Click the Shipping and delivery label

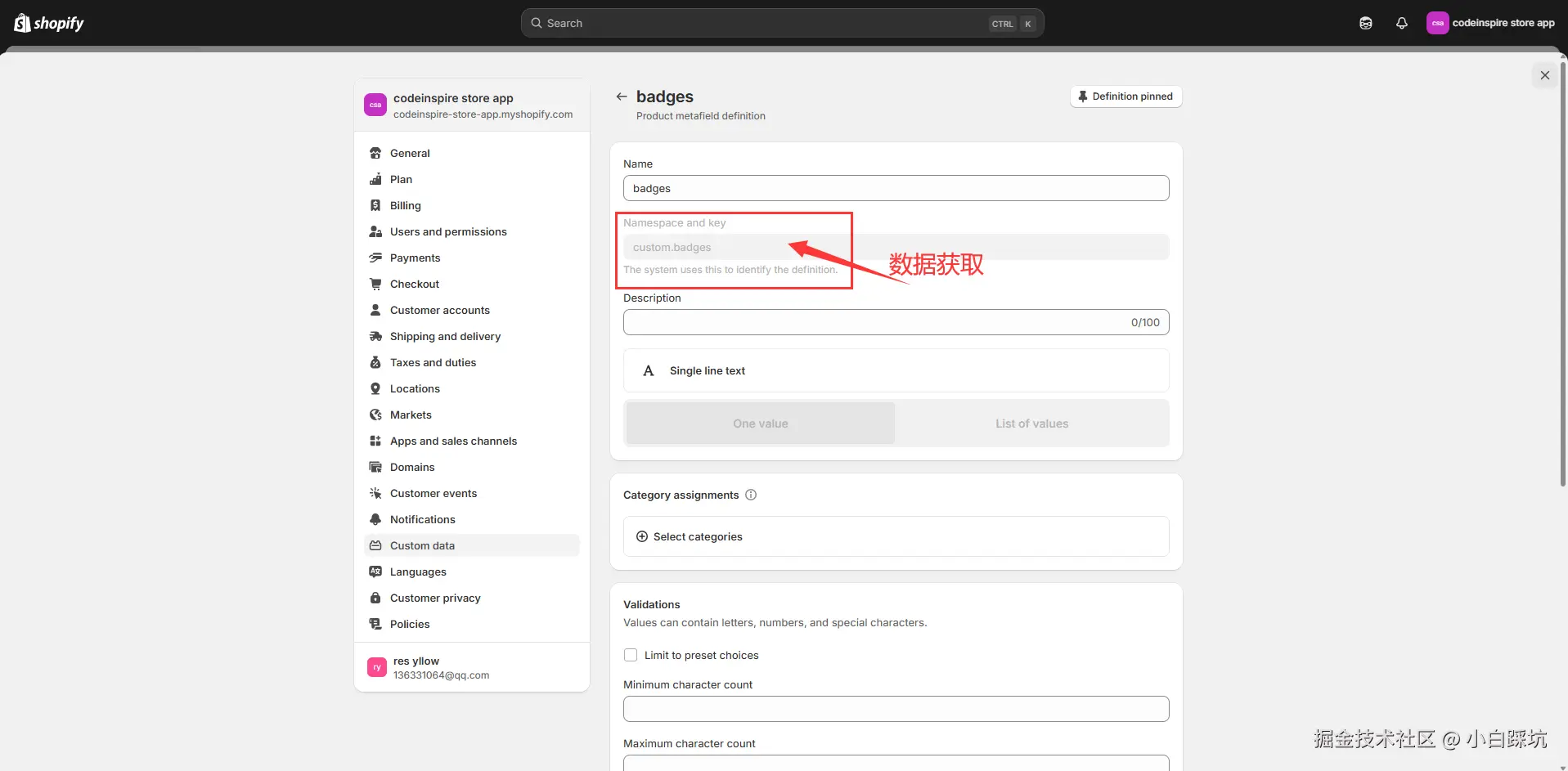445,336
